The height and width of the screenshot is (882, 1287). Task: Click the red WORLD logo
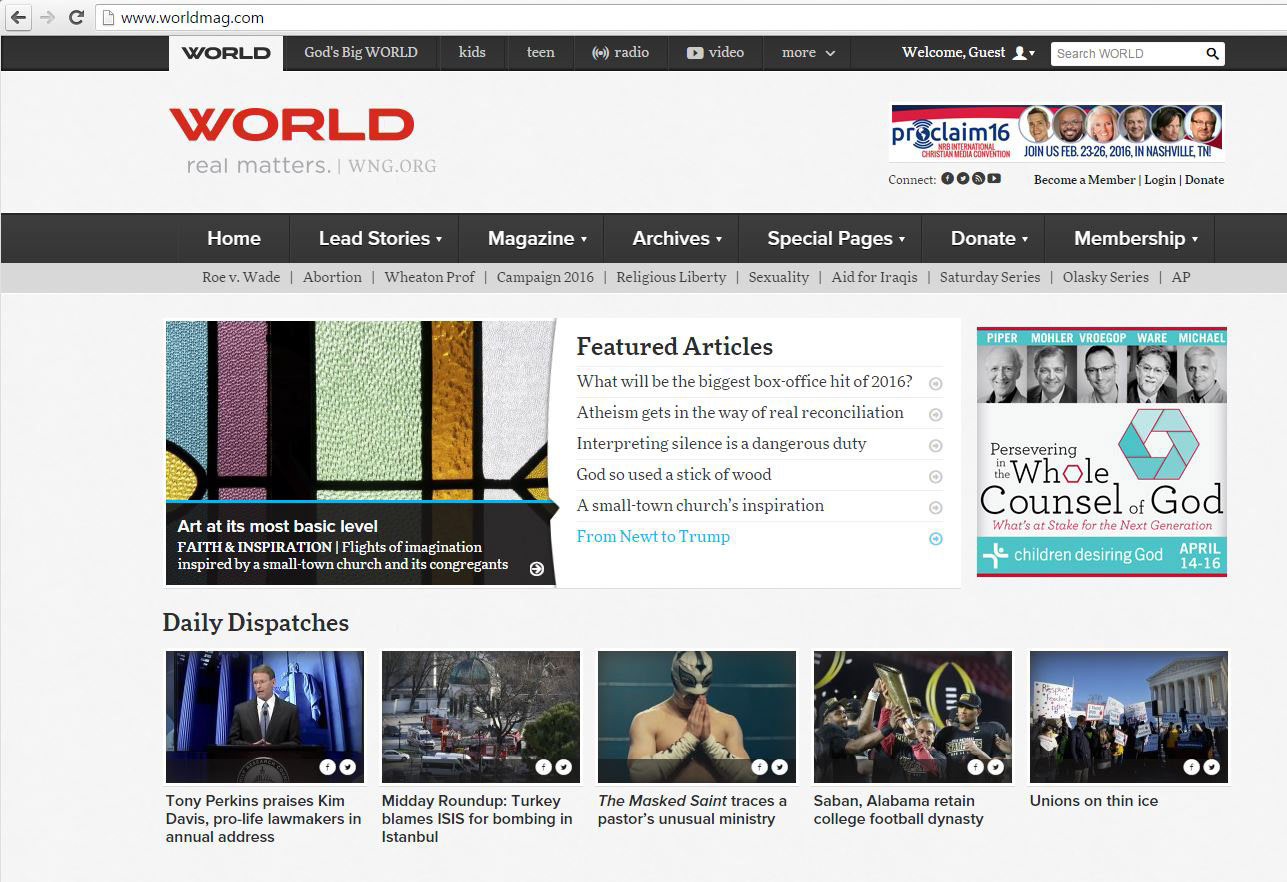(x=292, y=125)
